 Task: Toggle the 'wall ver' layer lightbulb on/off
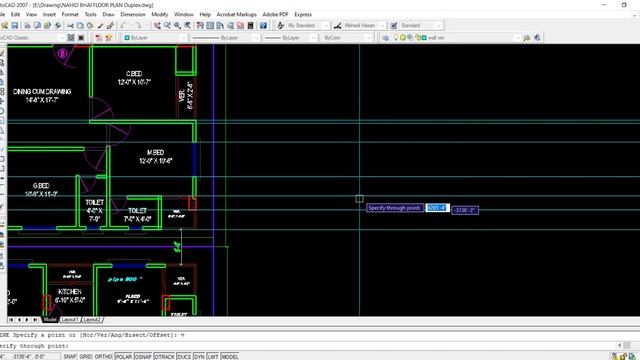(395, 38)
